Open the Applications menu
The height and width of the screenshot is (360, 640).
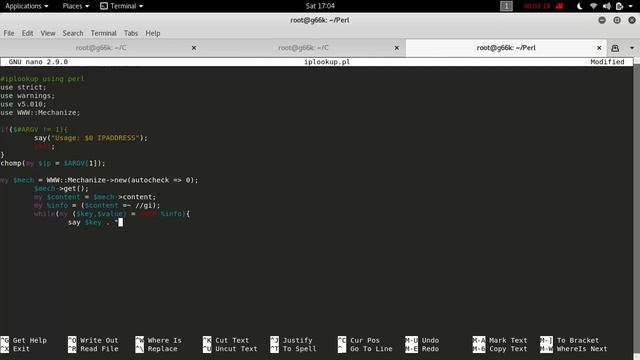tap(27, 6)
